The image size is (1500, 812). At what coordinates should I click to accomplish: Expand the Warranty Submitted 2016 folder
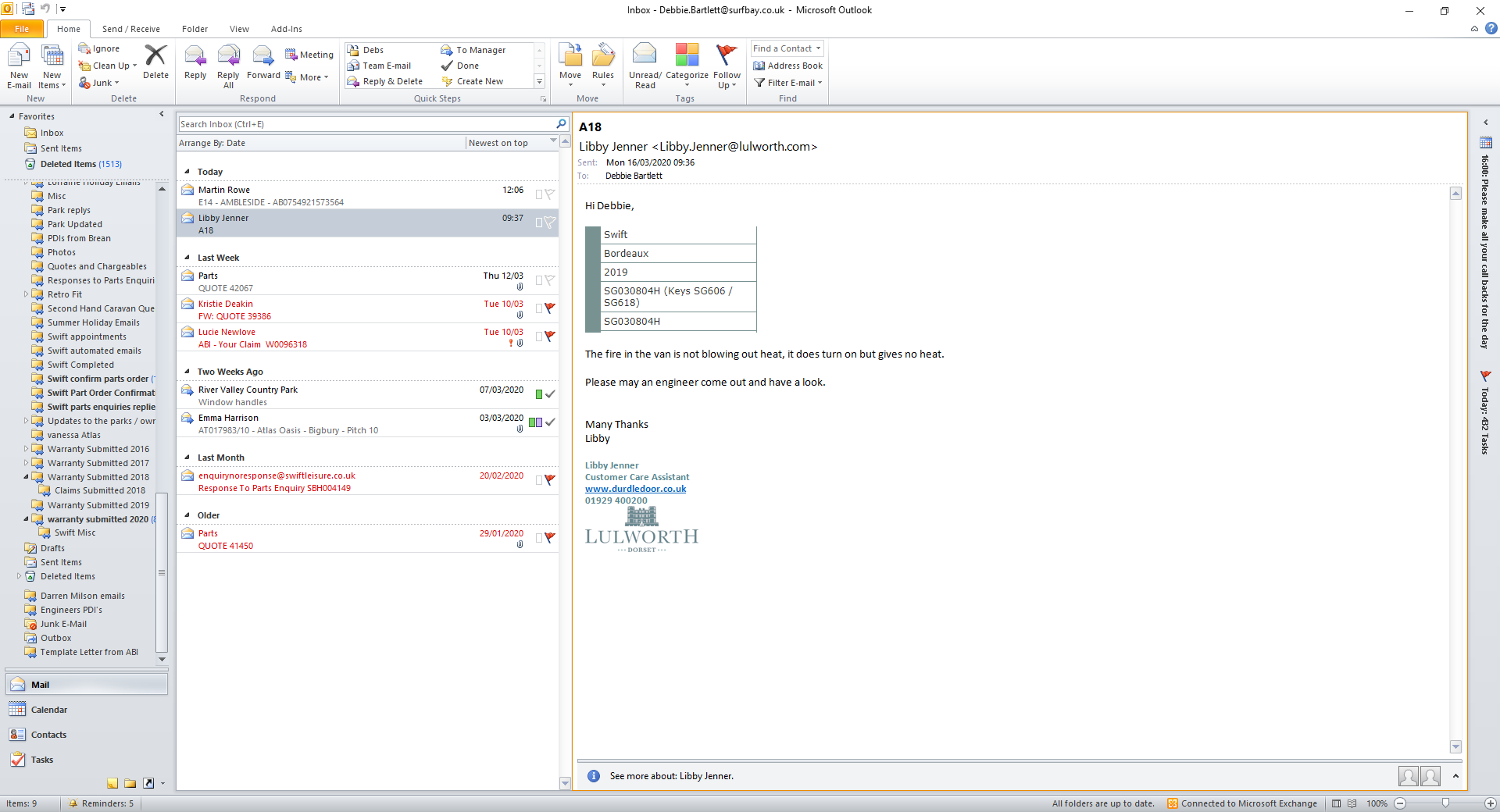click(x=26, y=449)
